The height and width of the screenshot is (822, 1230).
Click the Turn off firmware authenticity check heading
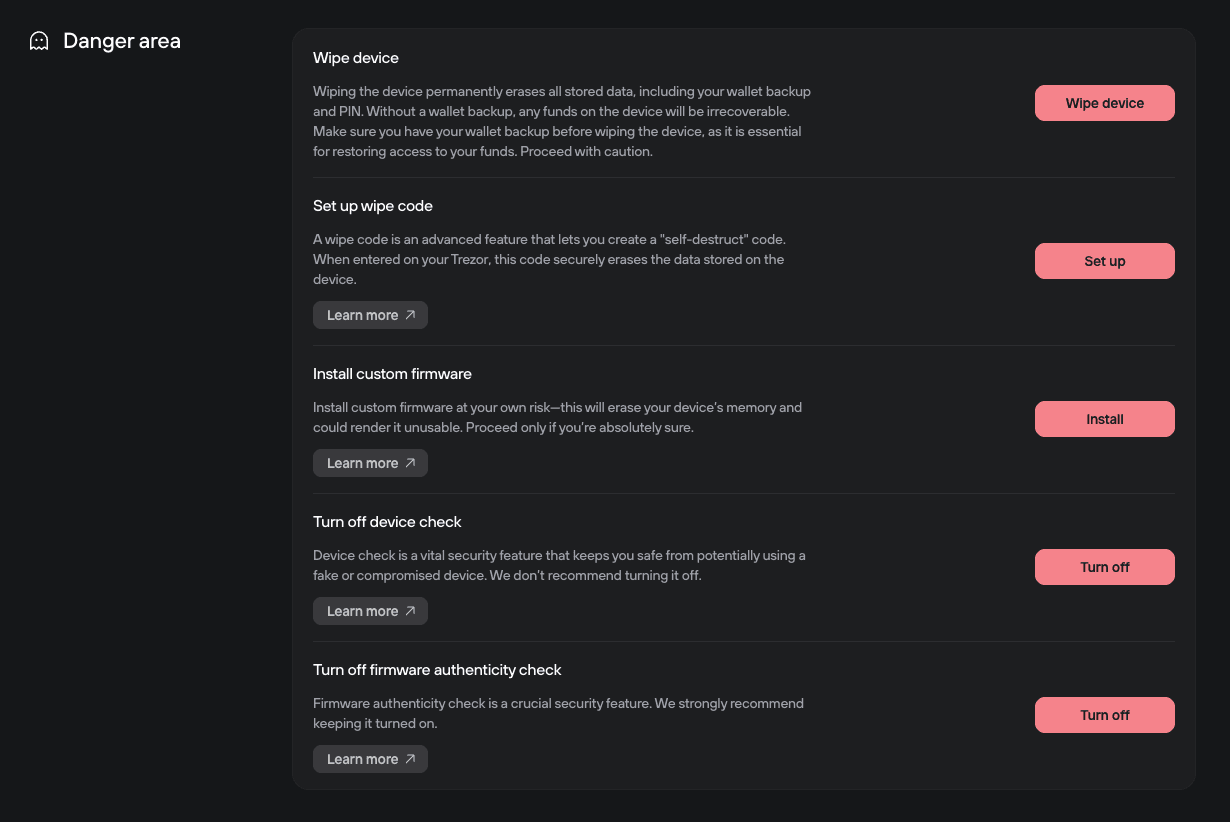point(437,670)
